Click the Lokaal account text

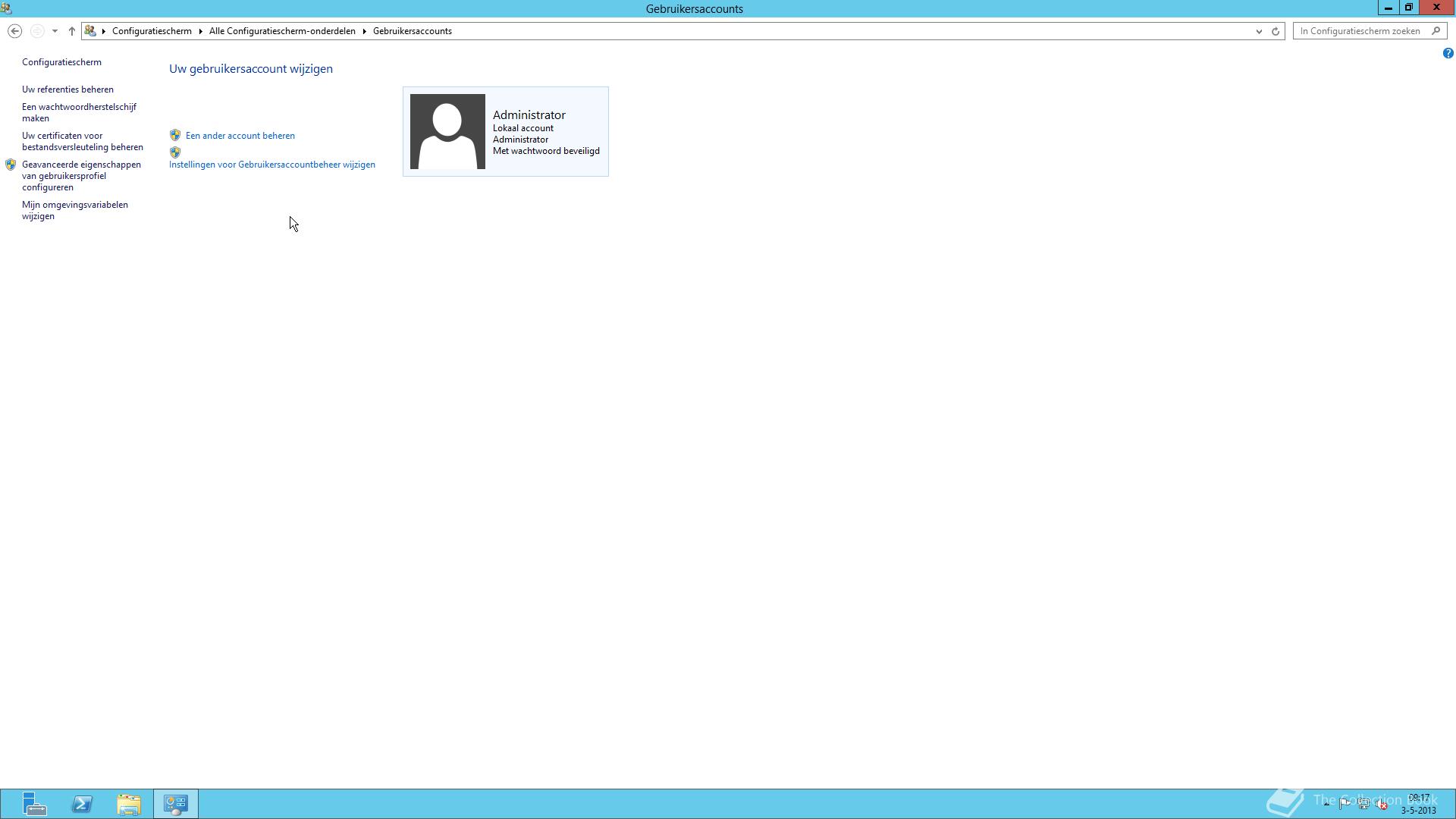523,128
